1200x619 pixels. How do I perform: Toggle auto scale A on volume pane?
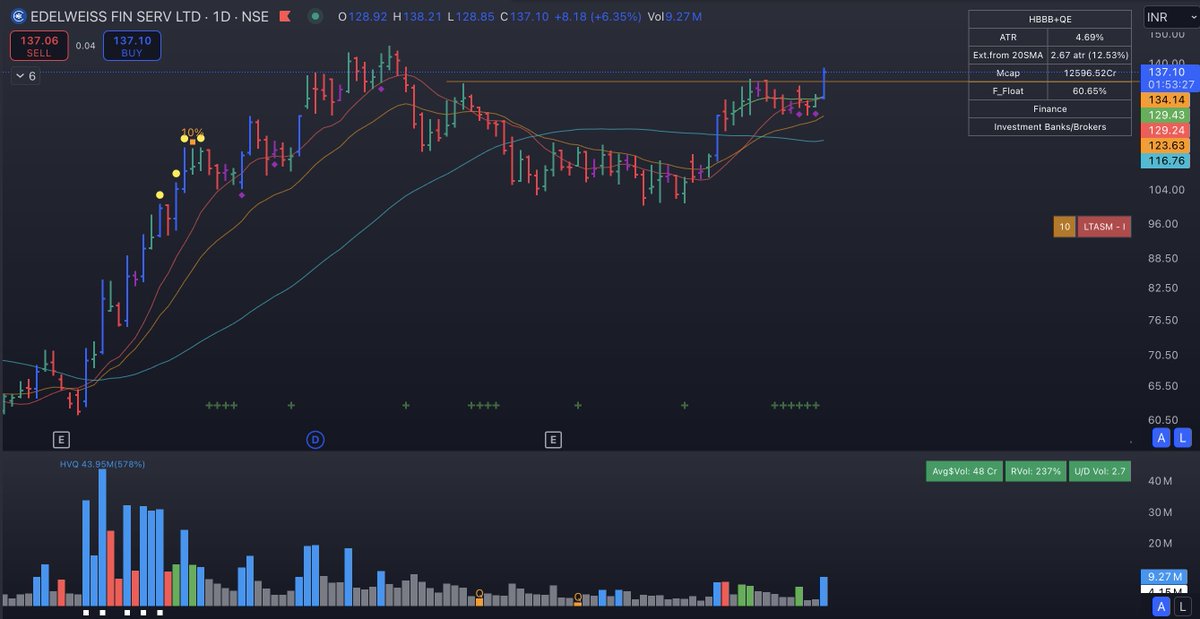tap(1161, 607)
